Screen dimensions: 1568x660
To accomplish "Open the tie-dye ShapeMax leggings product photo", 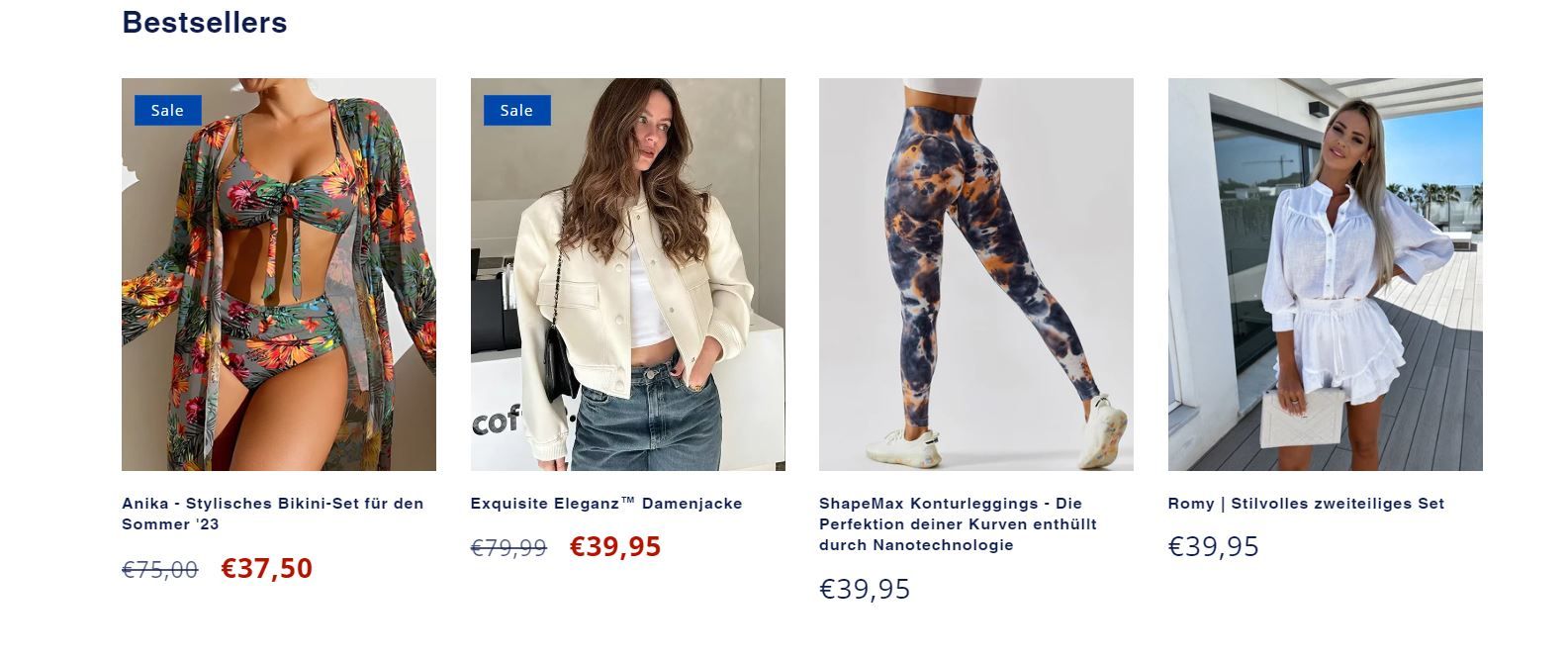I will click(976, 274).
